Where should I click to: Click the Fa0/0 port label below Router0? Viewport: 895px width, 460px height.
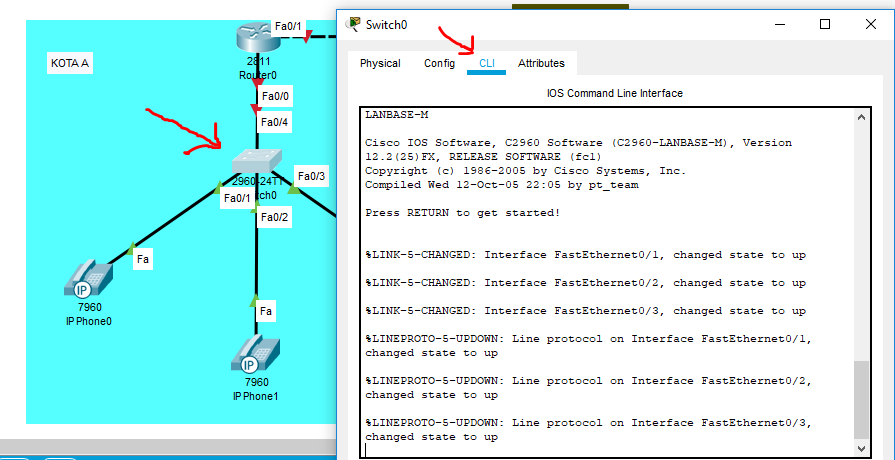click(275, 96)
